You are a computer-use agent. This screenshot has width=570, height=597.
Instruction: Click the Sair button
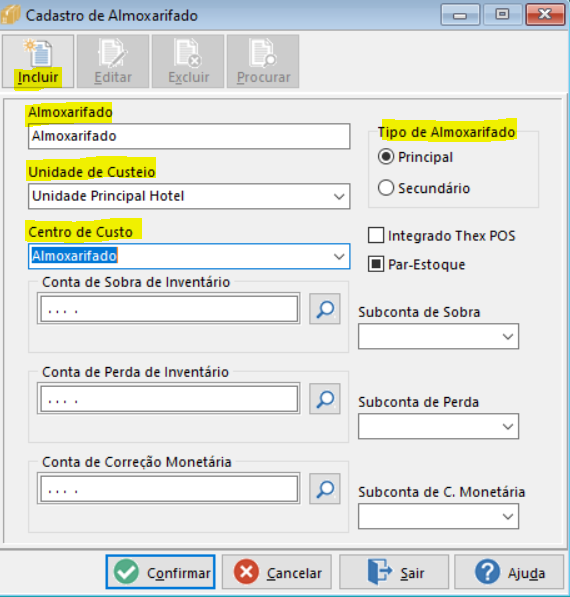click(394, 572)
